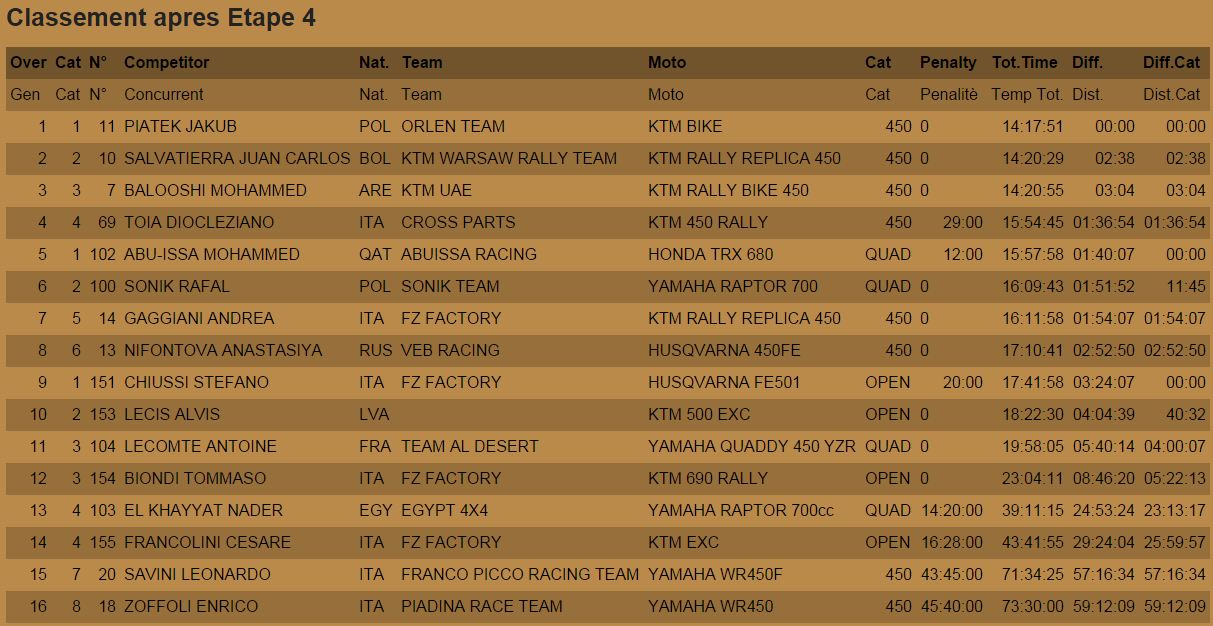1213x626 pixels.
Task: Click the HUSQVARNA FE501 moto cell
Action: pos(724,382)
